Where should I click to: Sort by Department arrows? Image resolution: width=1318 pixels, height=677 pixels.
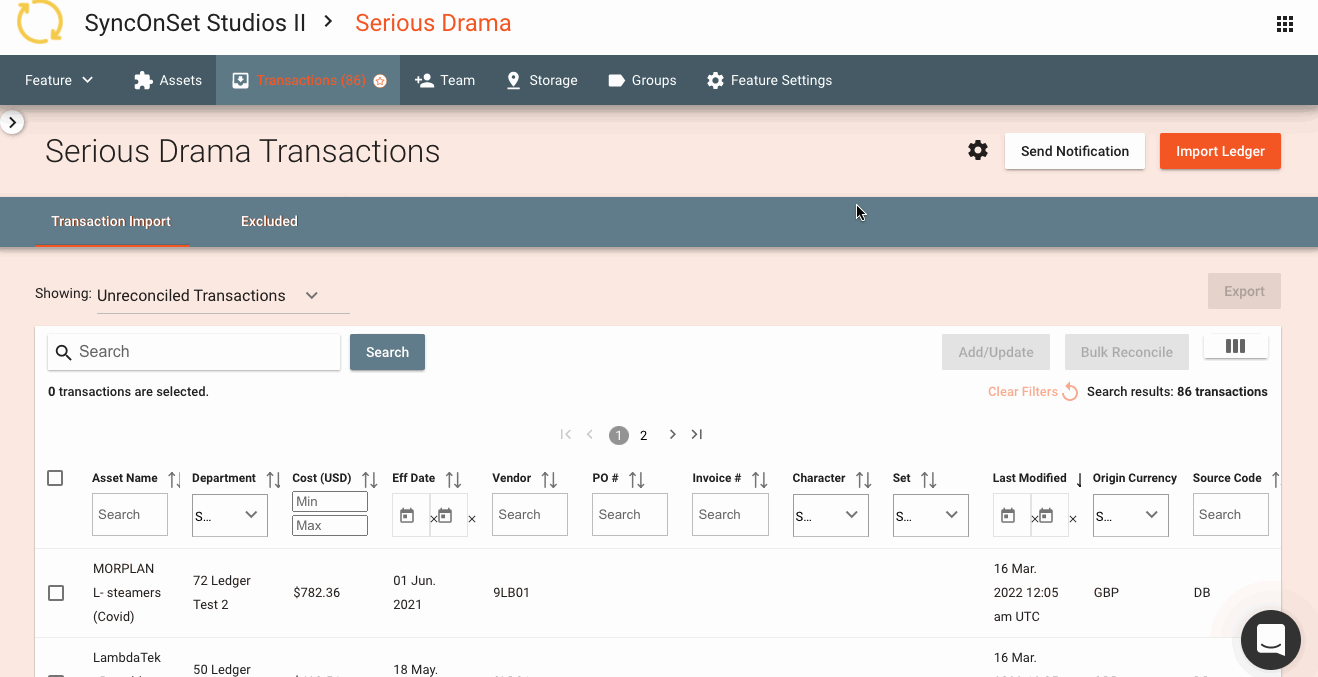[x=273, y=480]
